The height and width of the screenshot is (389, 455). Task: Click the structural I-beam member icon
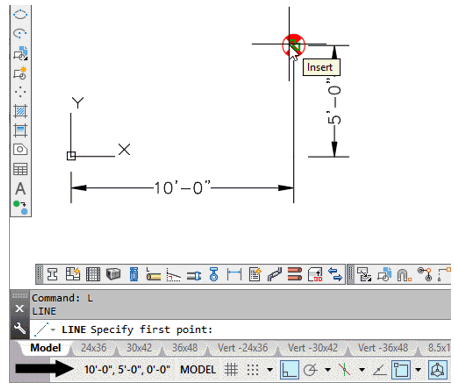52,275
